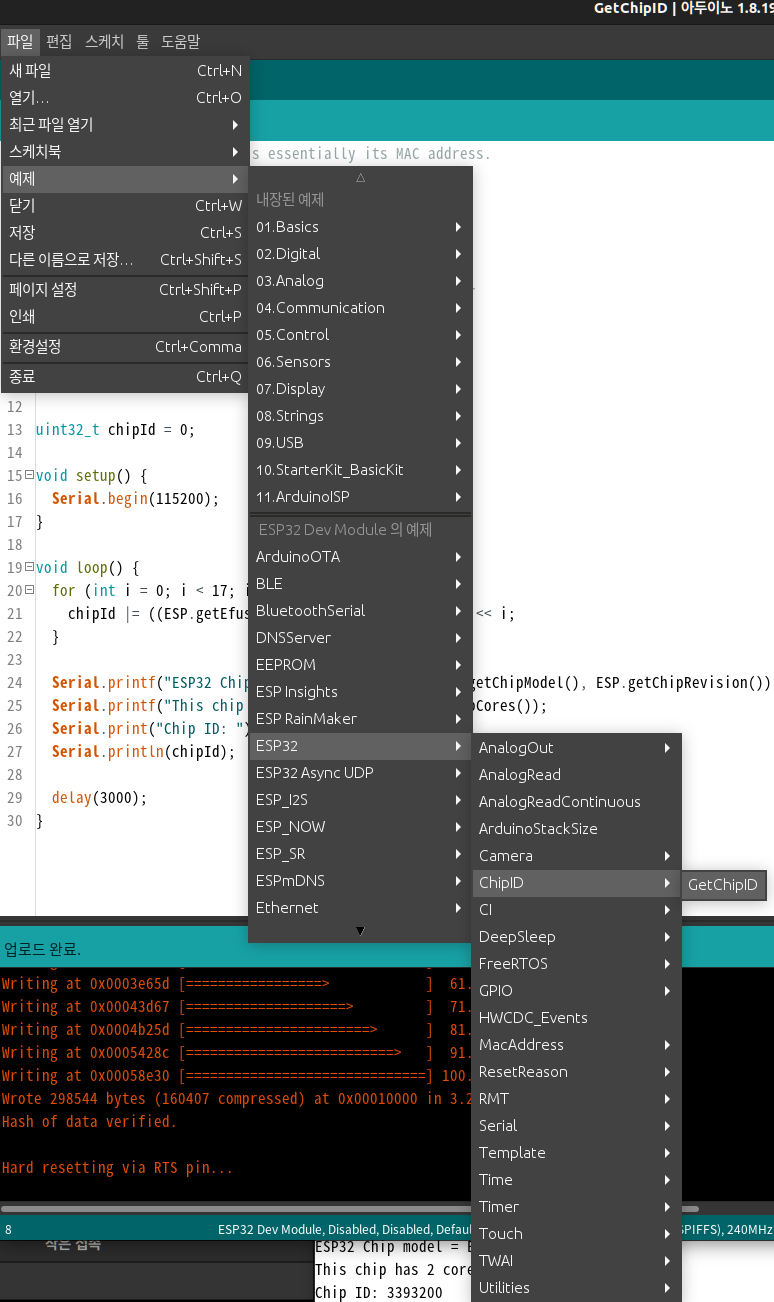Expand 최근 파일 열기 submenu
Viewport: 774px width, 1302px height.
click(125, 125)
